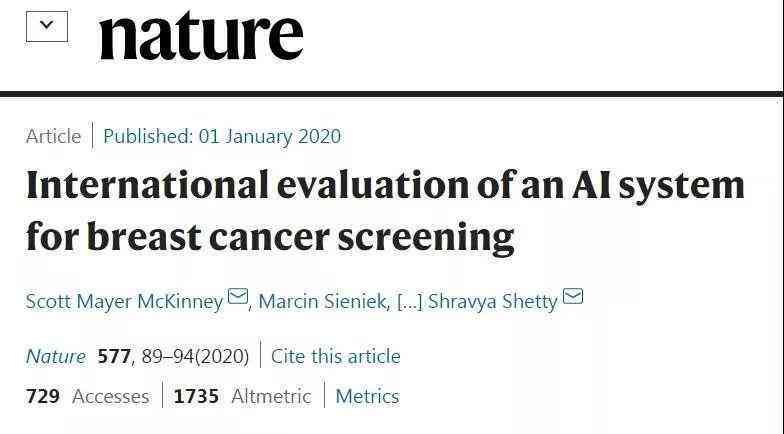
Task: Click the Published: 01 January 2020 date
Action: point(222,136)
